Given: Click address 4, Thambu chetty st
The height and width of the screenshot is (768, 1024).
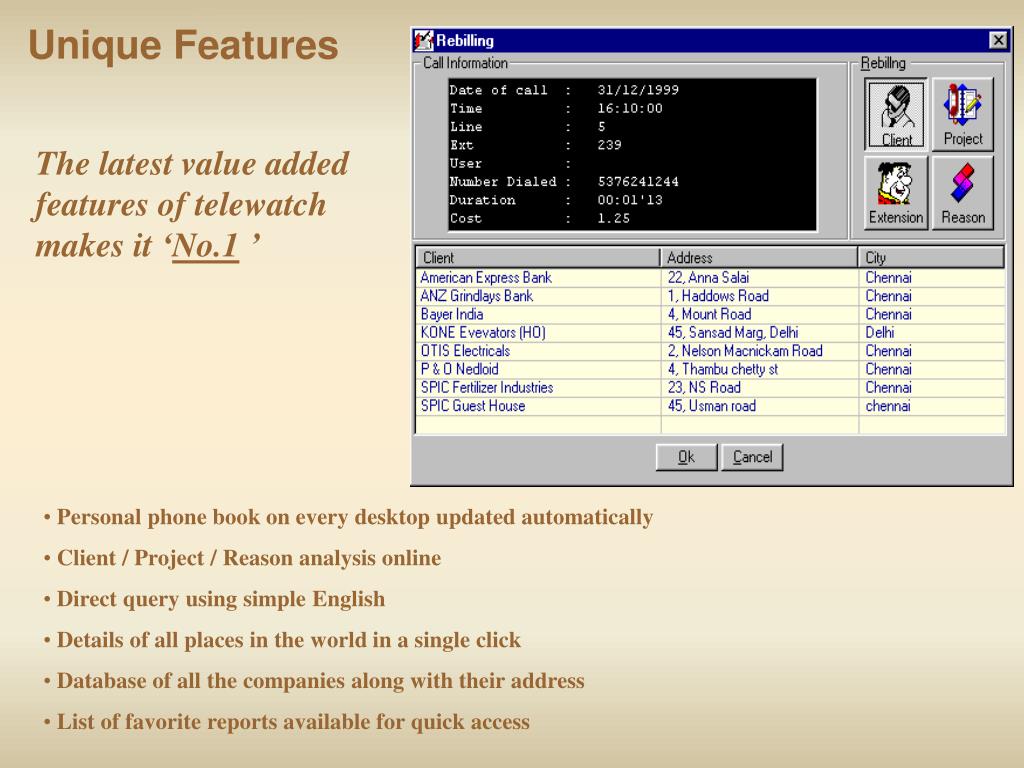Looking at the screenshot, I should tap(722, 369).
